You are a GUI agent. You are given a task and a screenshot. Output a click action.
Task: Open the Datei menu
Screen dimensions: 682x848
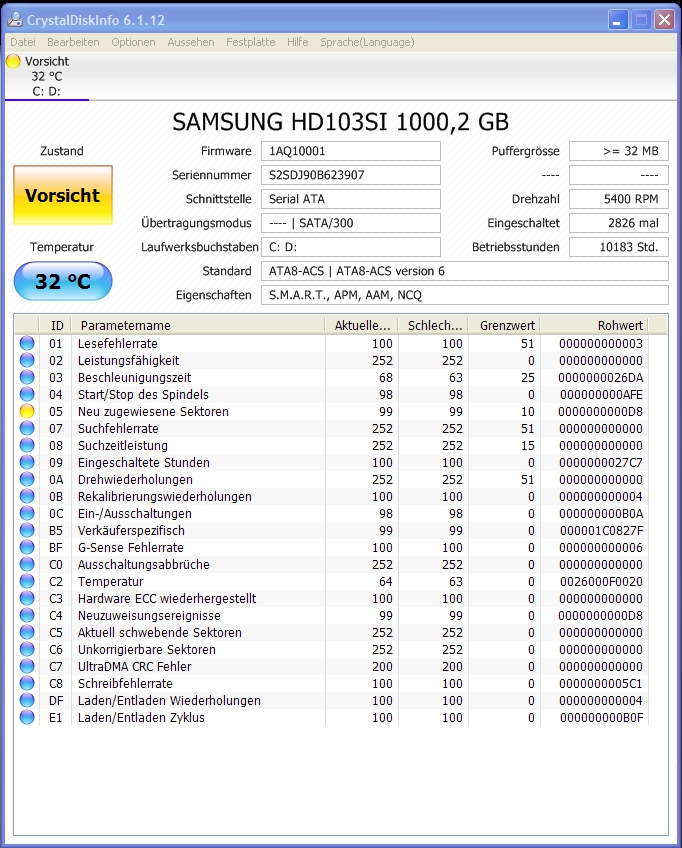point(23,42)
